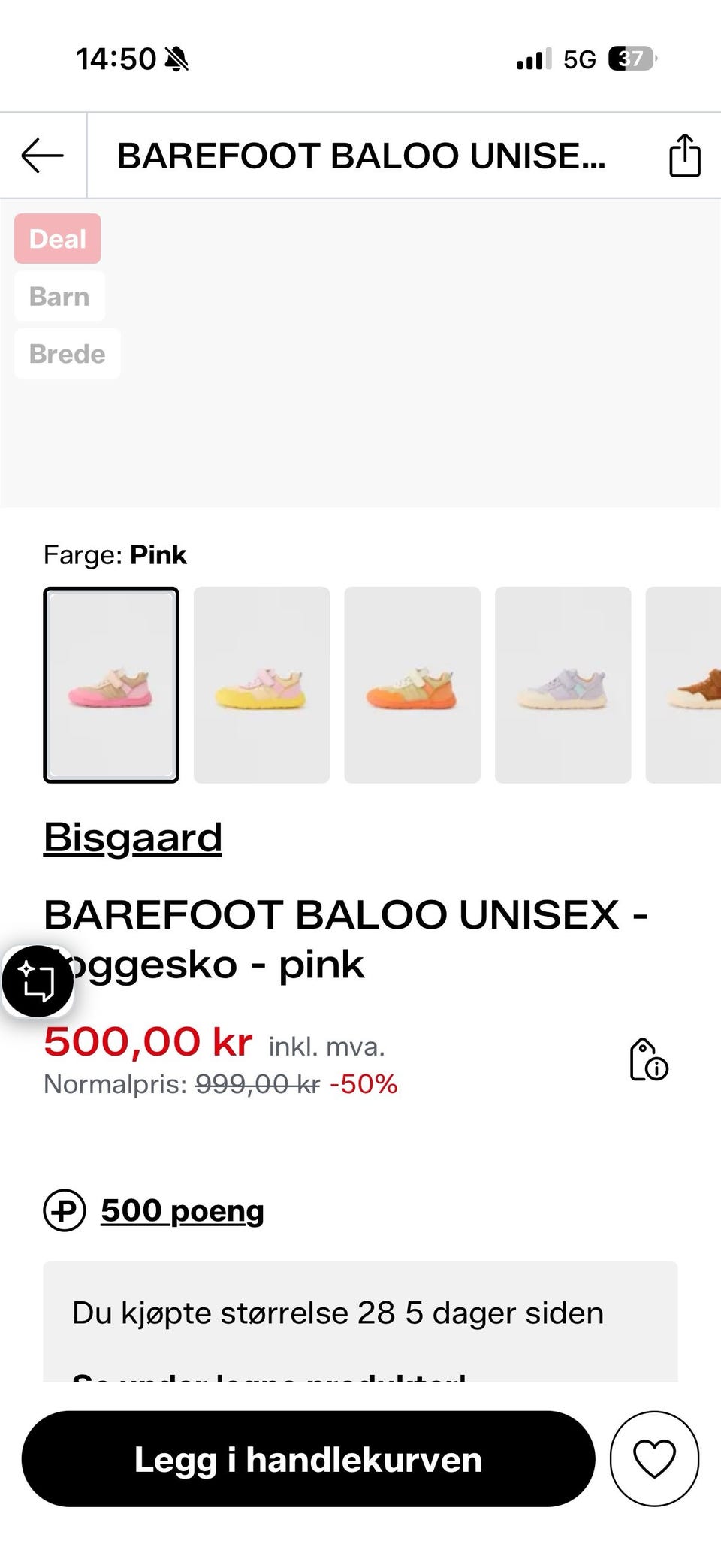Choose the brown shoe color variant
721x1568 pixels.
(x=683, y=685)
